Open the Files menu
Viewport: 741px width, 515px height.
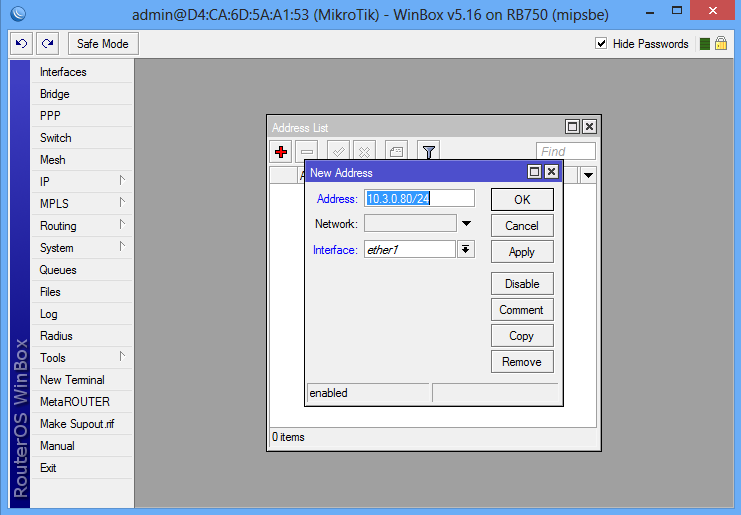click(82, 292)
